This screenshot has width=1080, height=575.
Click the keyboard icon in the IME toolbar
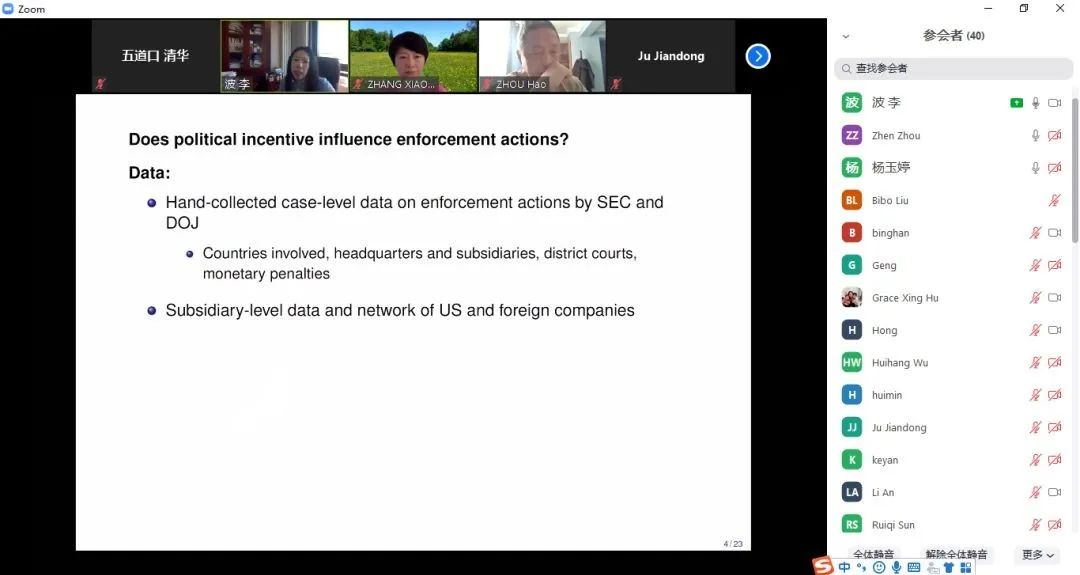[913, 567]
